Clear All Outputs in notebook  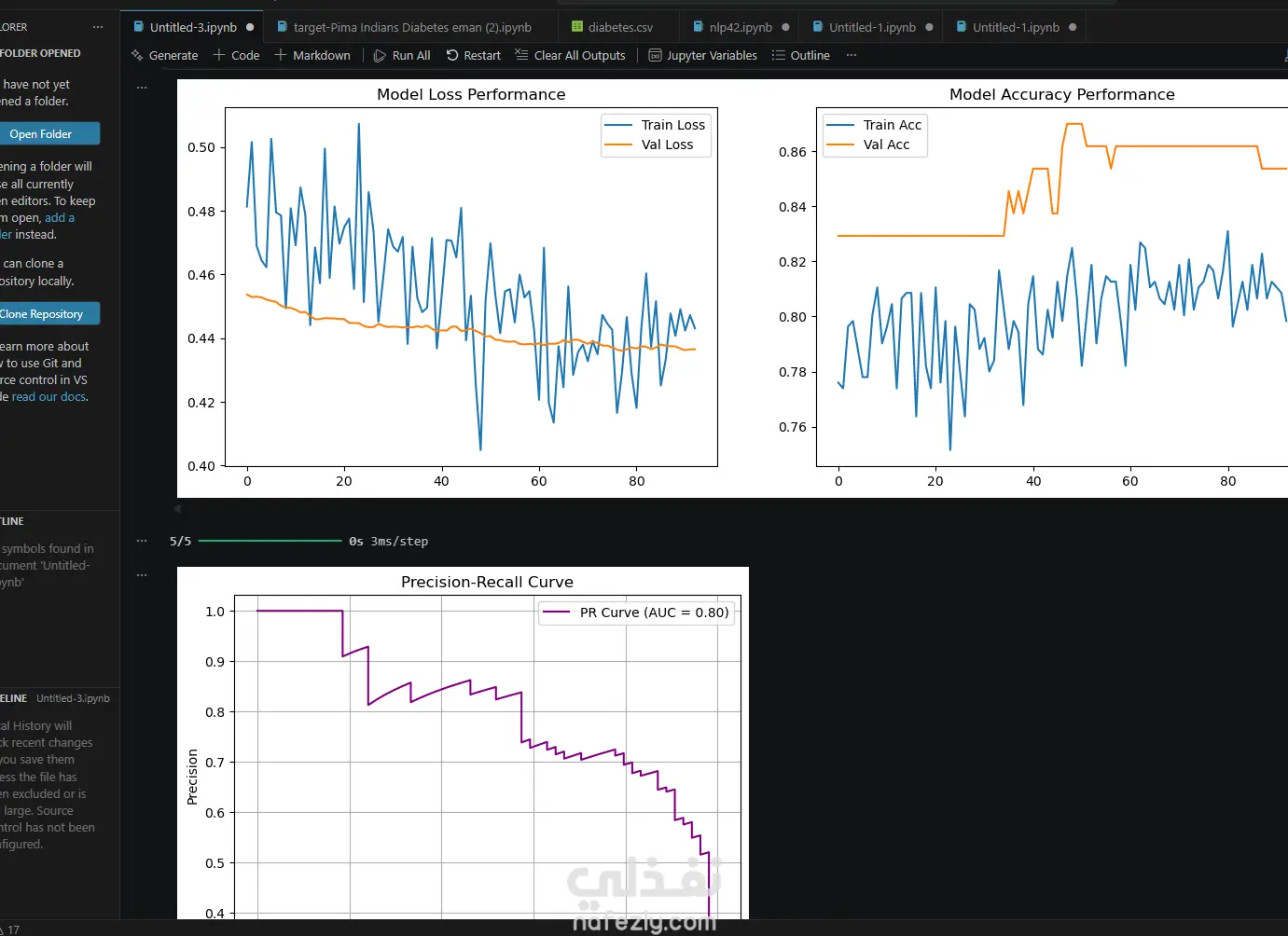(x=570, y=55)
